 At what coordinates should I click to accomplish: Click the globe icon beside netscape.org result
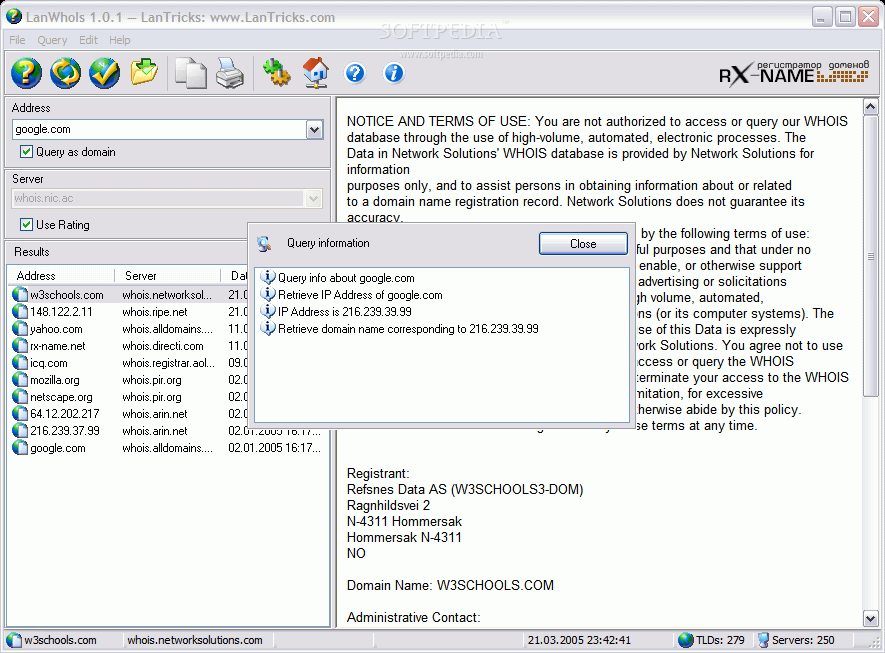pyautogui.click(x=20, y=397)
